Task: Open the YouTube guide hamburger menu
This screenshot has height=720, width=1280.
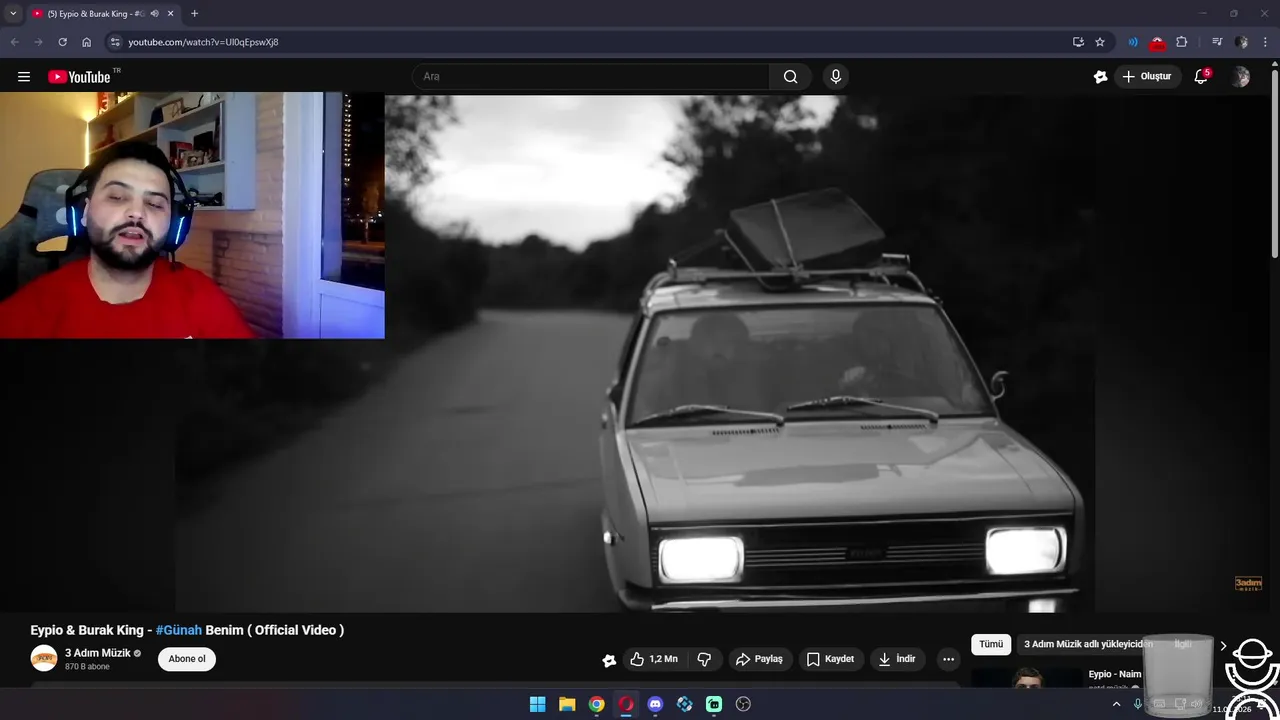Action: click(24, 77)
